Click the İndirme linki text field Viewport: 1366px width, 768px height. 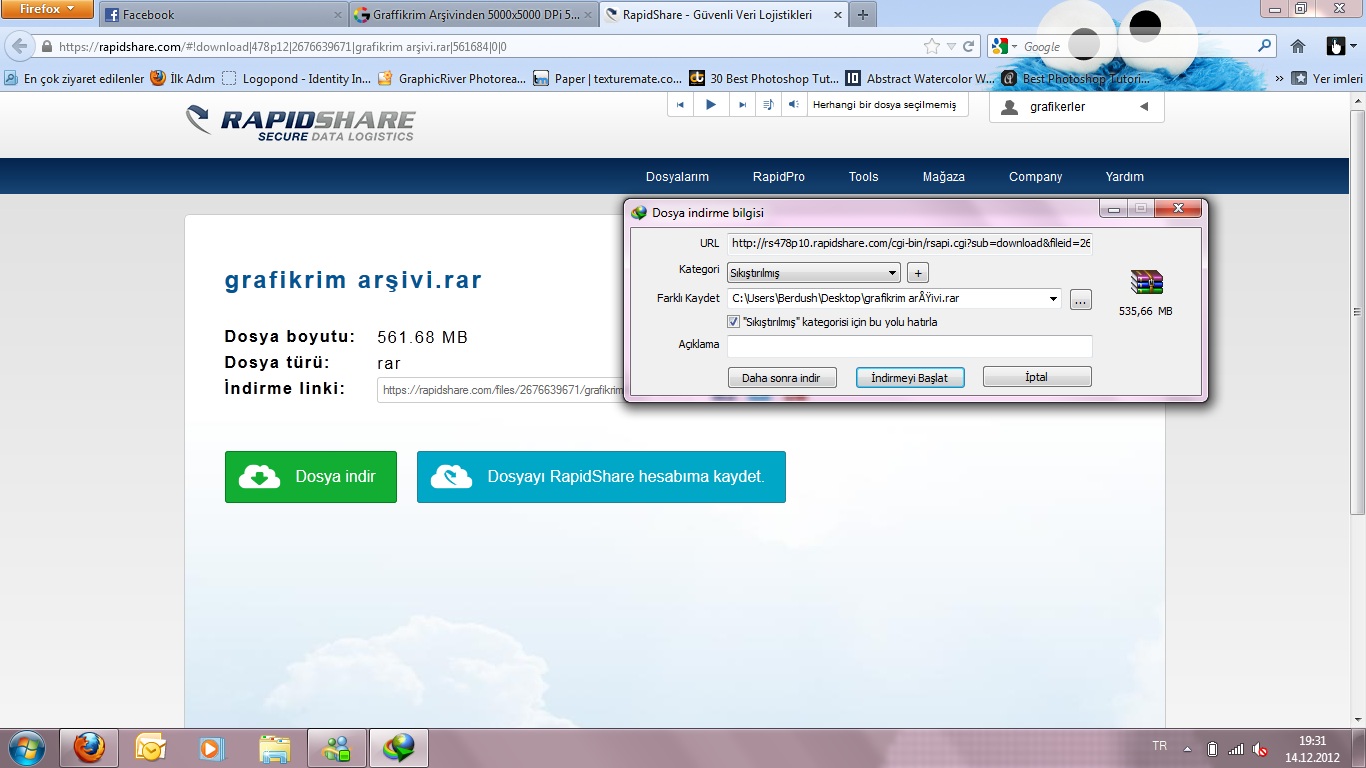point(500,390)
